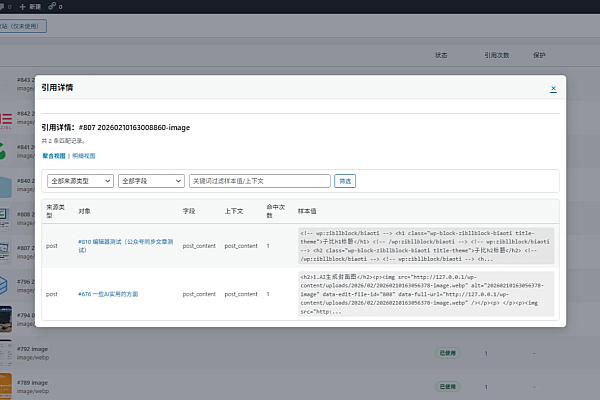The height and width of the screenshot is (400, 600).
Task: Click the 状态 column header in background
Action: pyautogui.click(x=441, y=54)
